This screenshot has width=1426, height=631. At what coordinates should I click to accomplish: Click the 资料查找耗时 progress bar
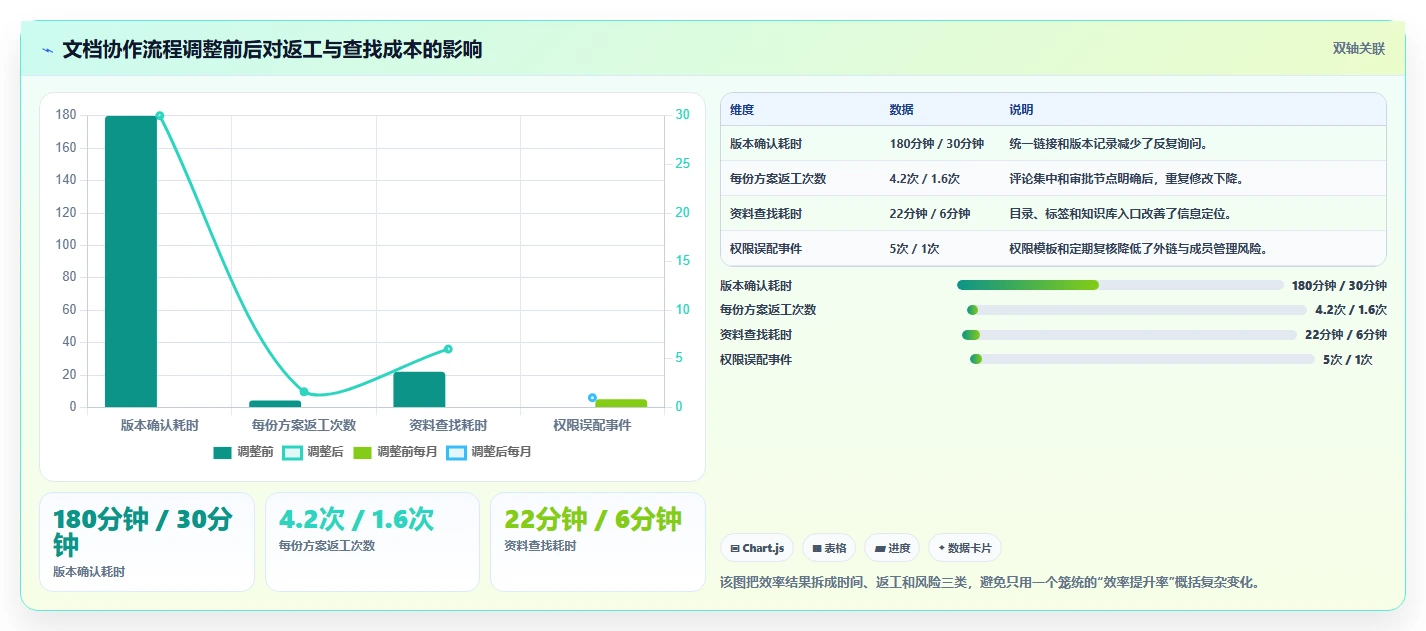1129,335
